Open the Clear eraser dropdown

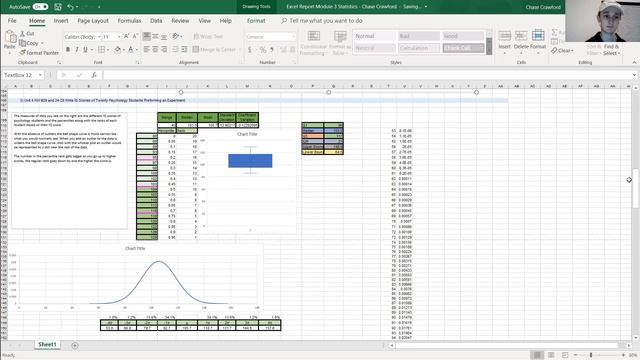click(x=562, y=51)
